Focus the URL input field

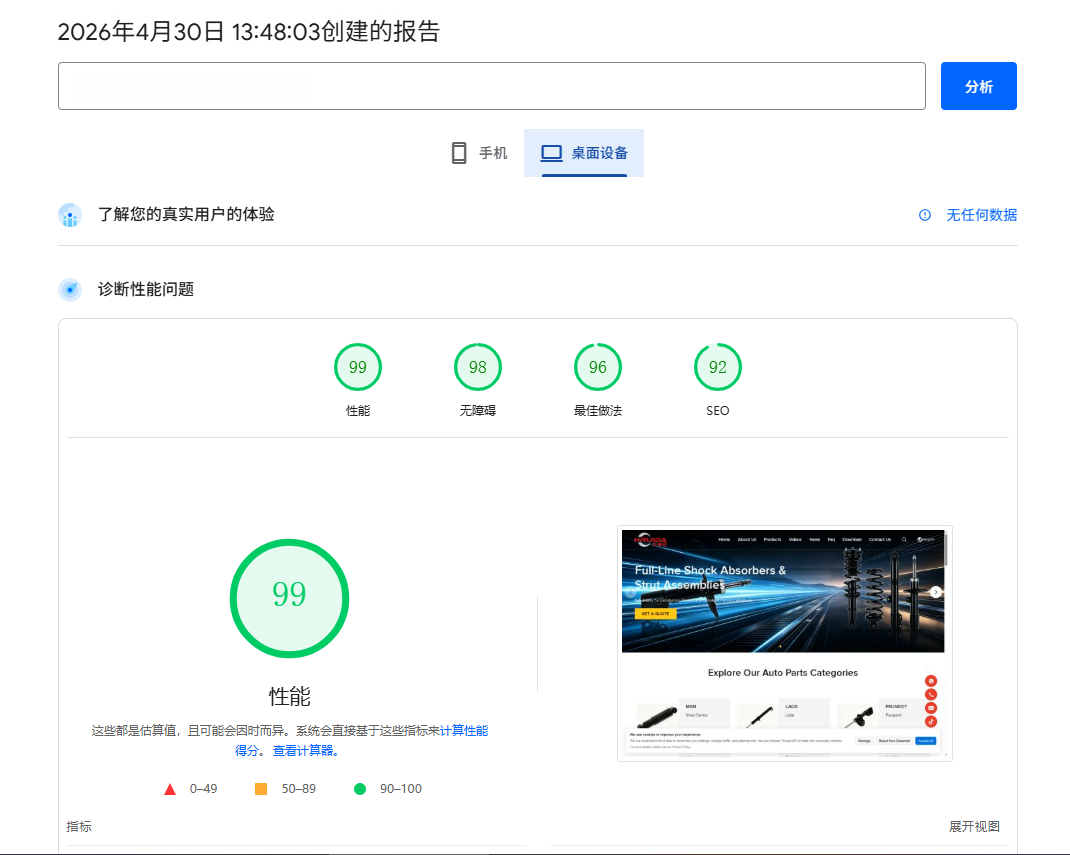pos(491,86)
